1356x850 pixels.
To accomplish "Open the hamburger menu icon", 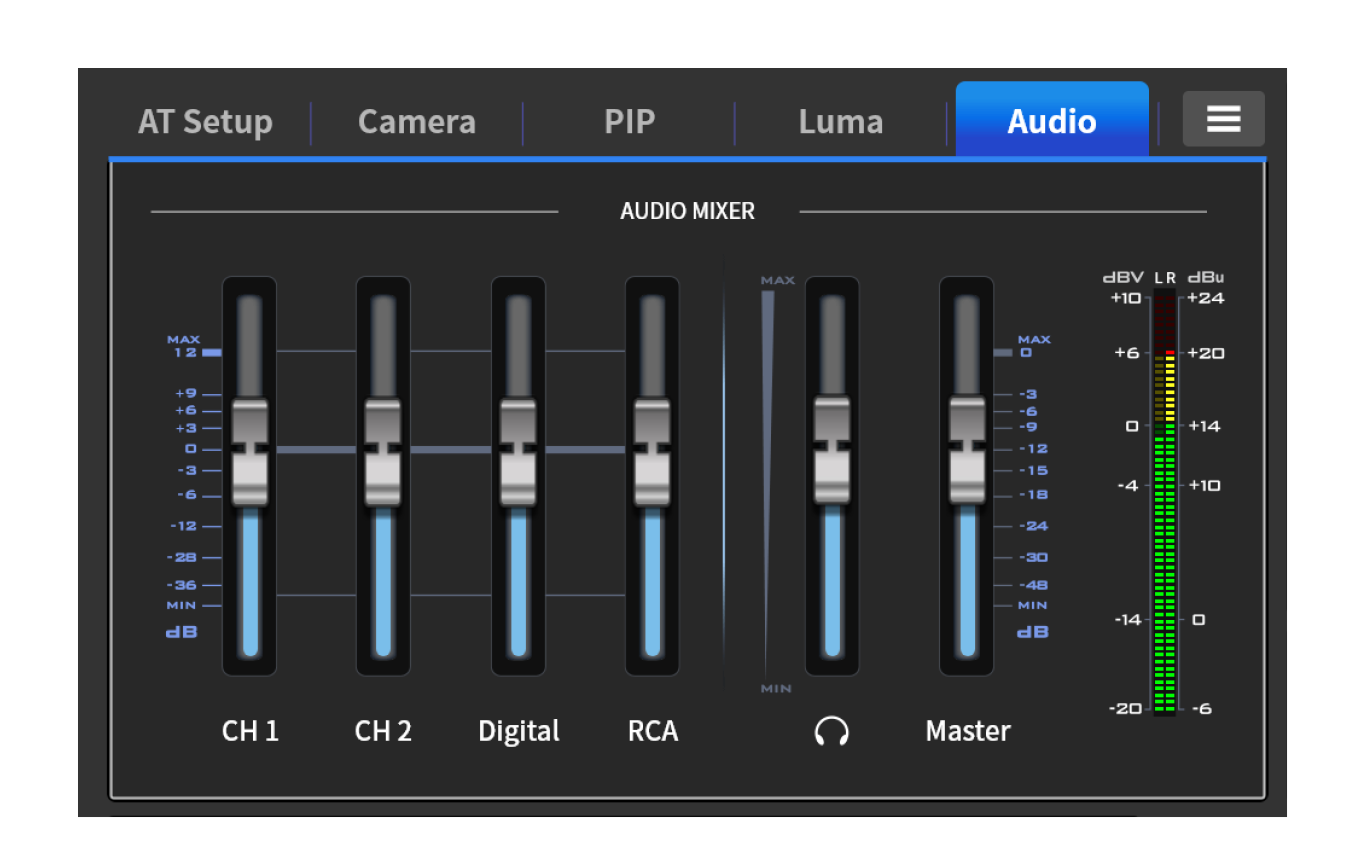I will [1223, 119].
